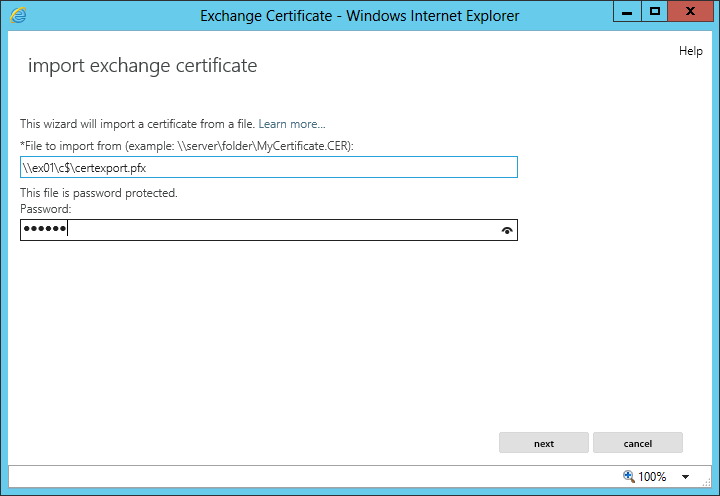Click the 'Password:' label
Screen dimensions: 720x496
click(46, 209)
